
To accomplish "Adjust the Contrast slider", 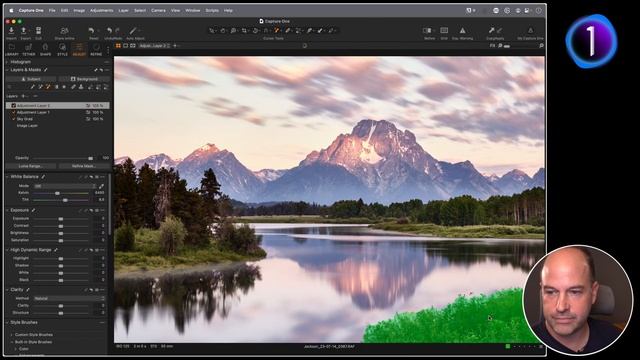I will tap(61, 226).
